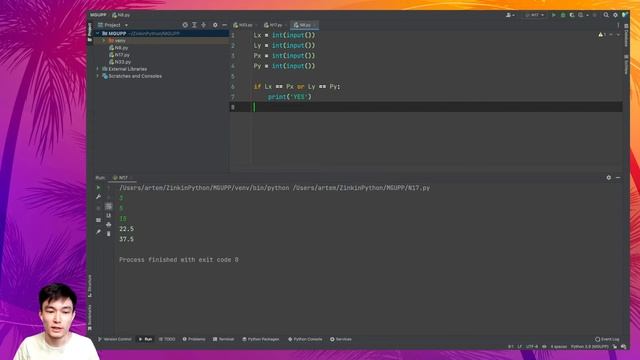Open Run tool window button in bottom bar

(x=145, y=339)
